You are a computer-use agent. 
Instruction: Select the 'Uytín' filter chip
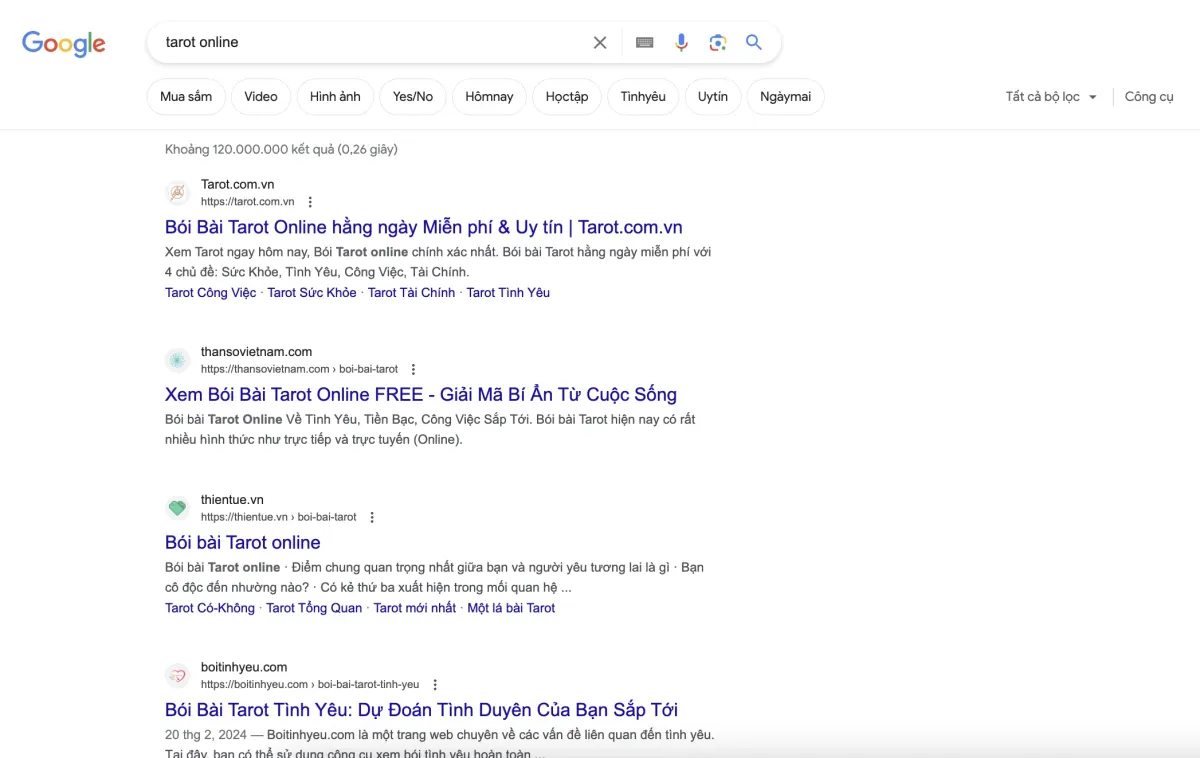click(713, 97)
